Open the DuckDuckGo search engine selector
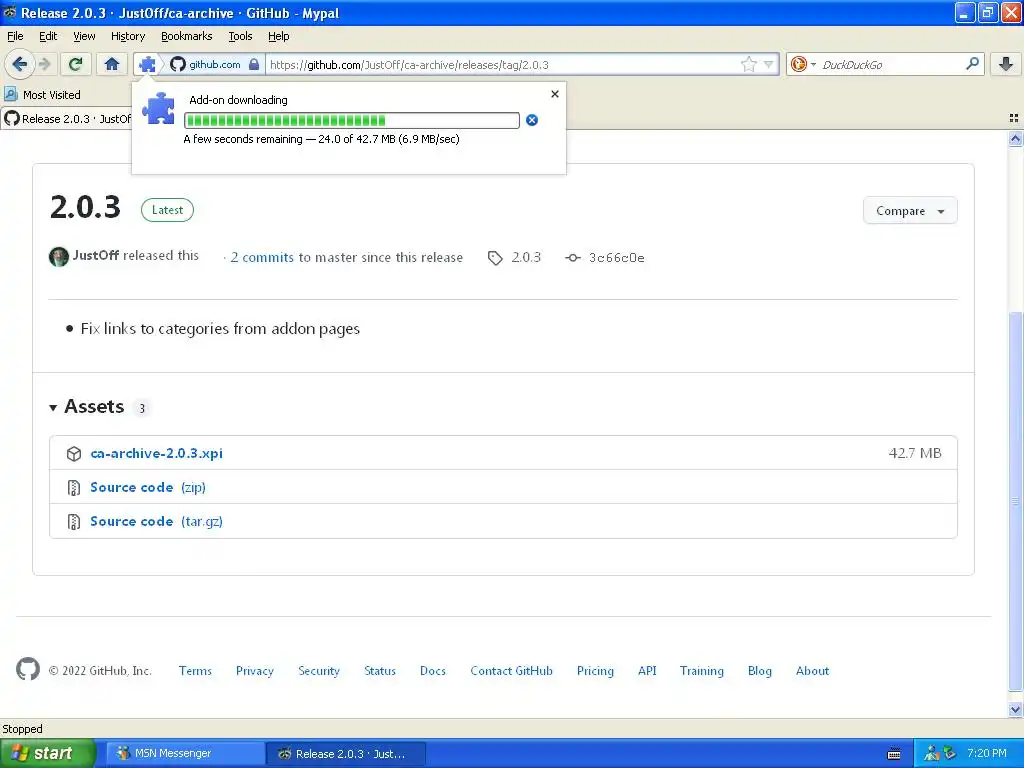1024x768 pixels. (803, 64)
